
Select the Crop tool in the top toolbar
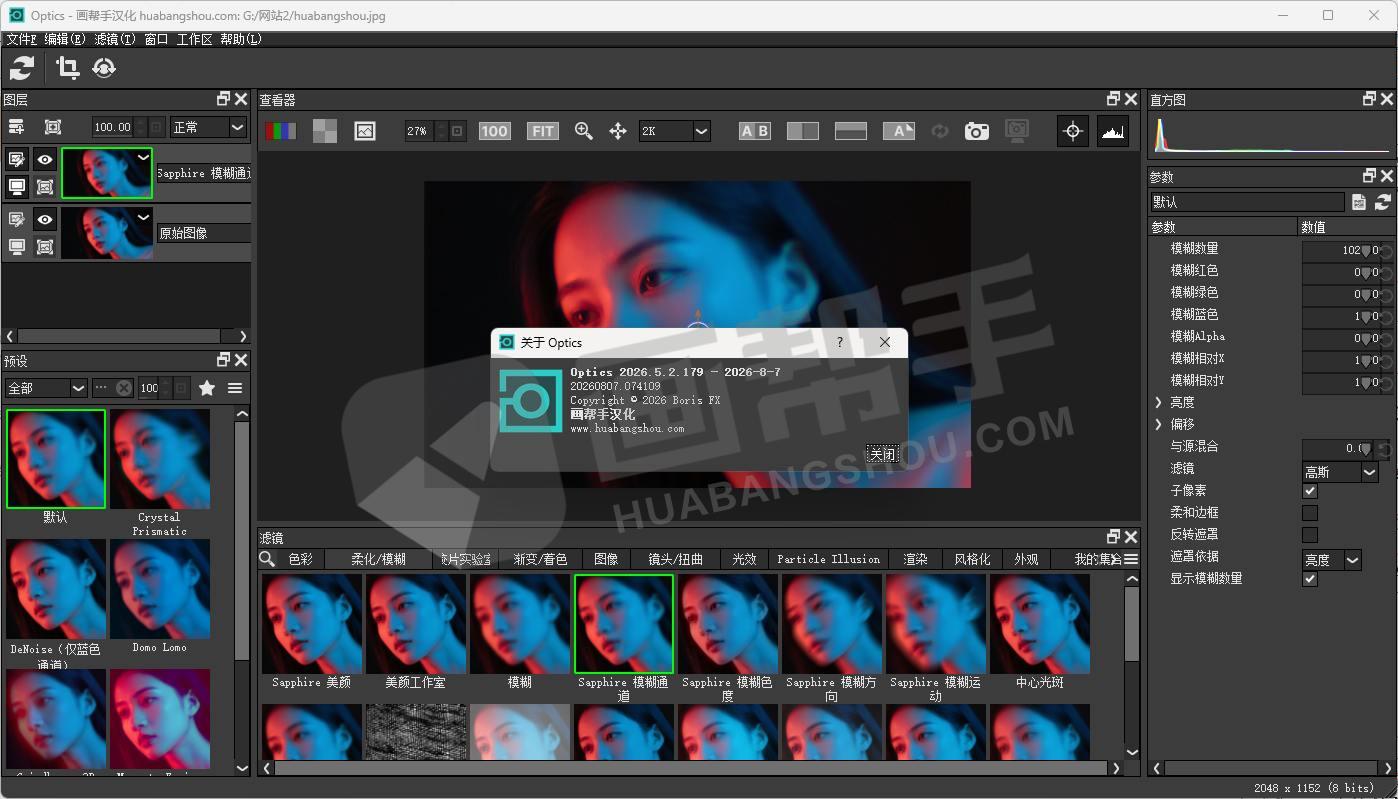point(67,68)
